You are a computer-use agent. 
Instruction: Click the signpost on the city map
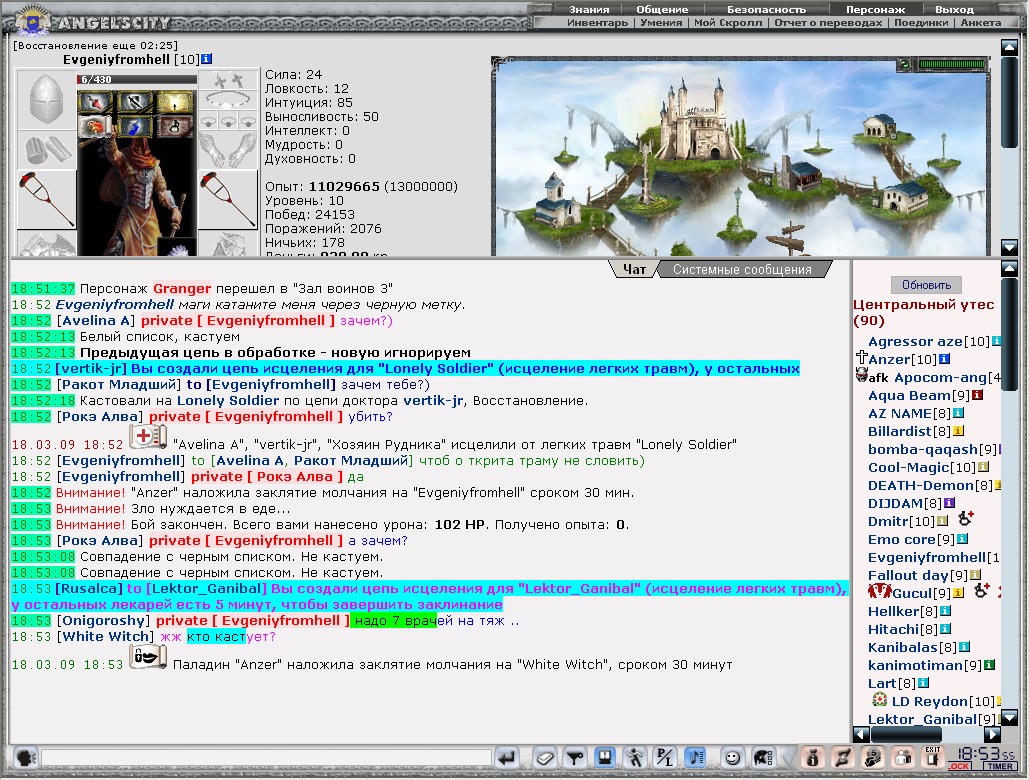(788, 237)
